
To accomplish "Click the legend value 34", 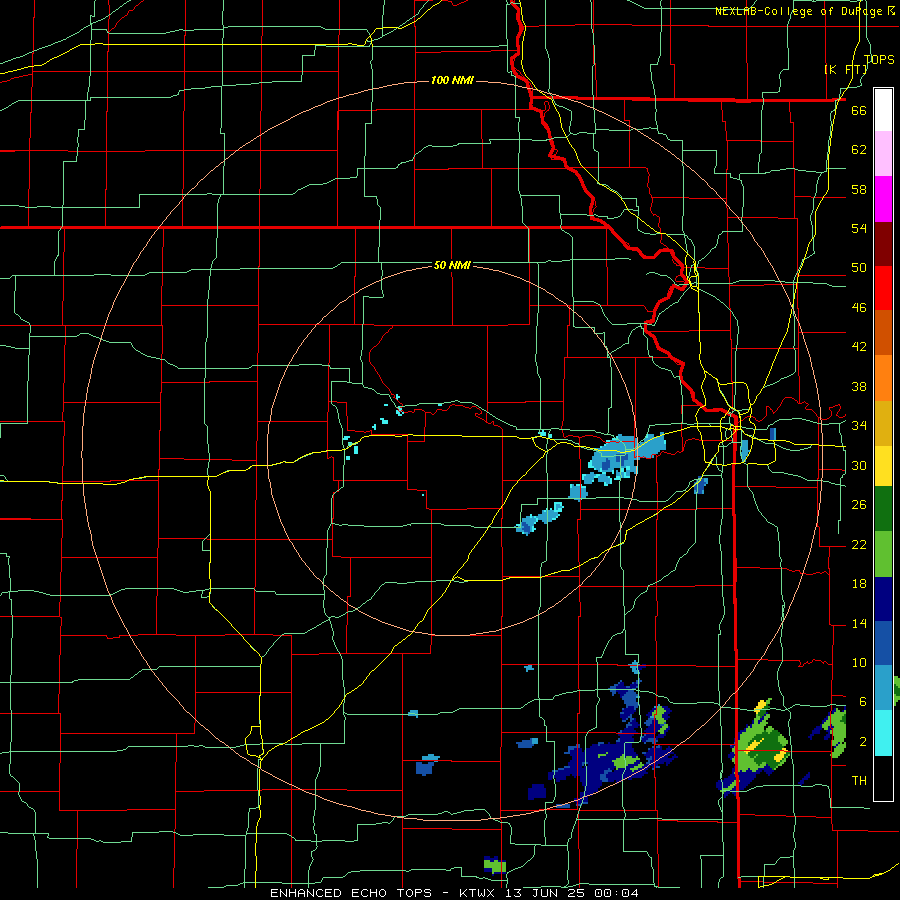I will [x=859, y=425].
